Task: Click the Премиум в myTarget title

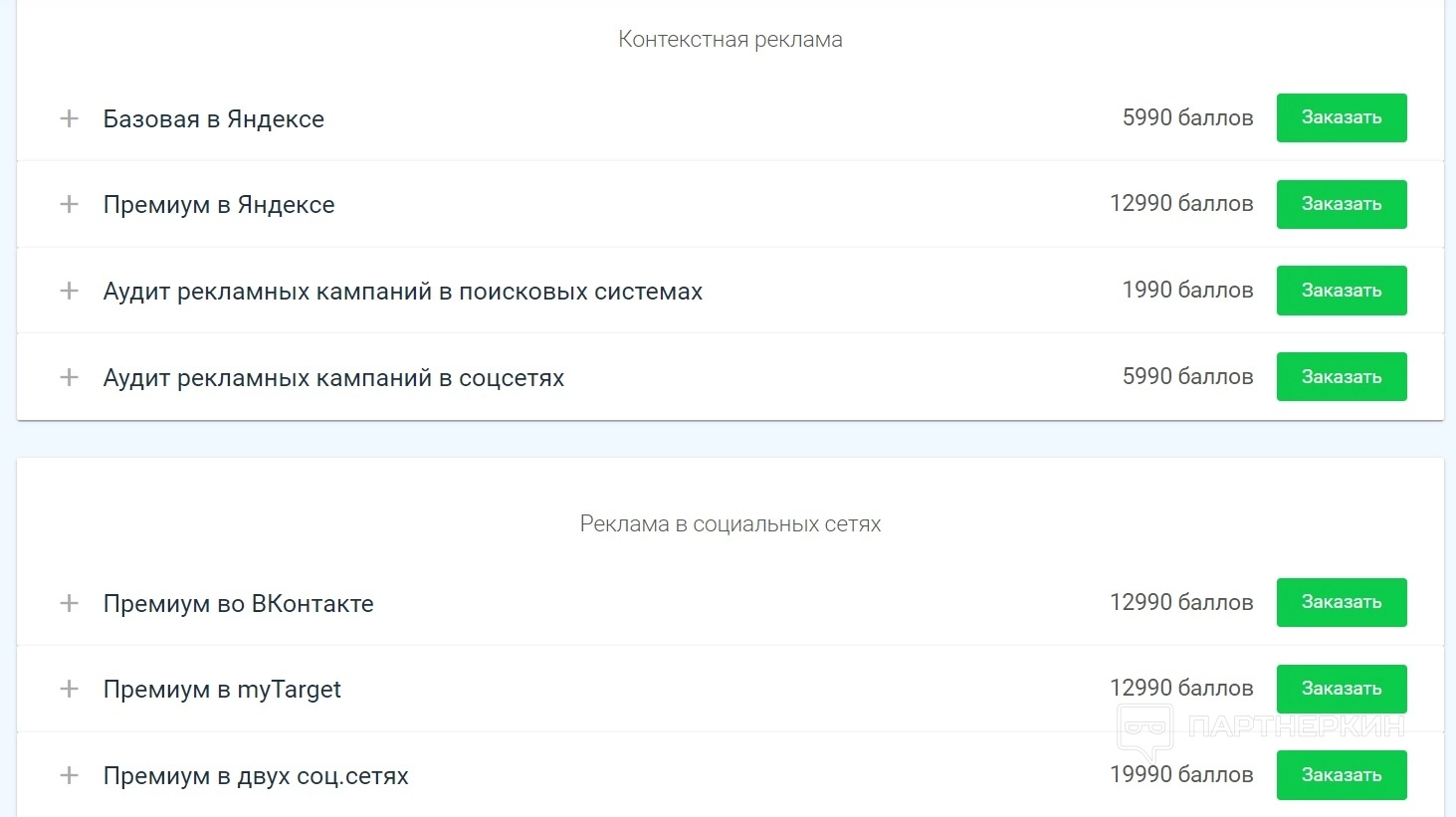Action: click(x=222, y=690)
